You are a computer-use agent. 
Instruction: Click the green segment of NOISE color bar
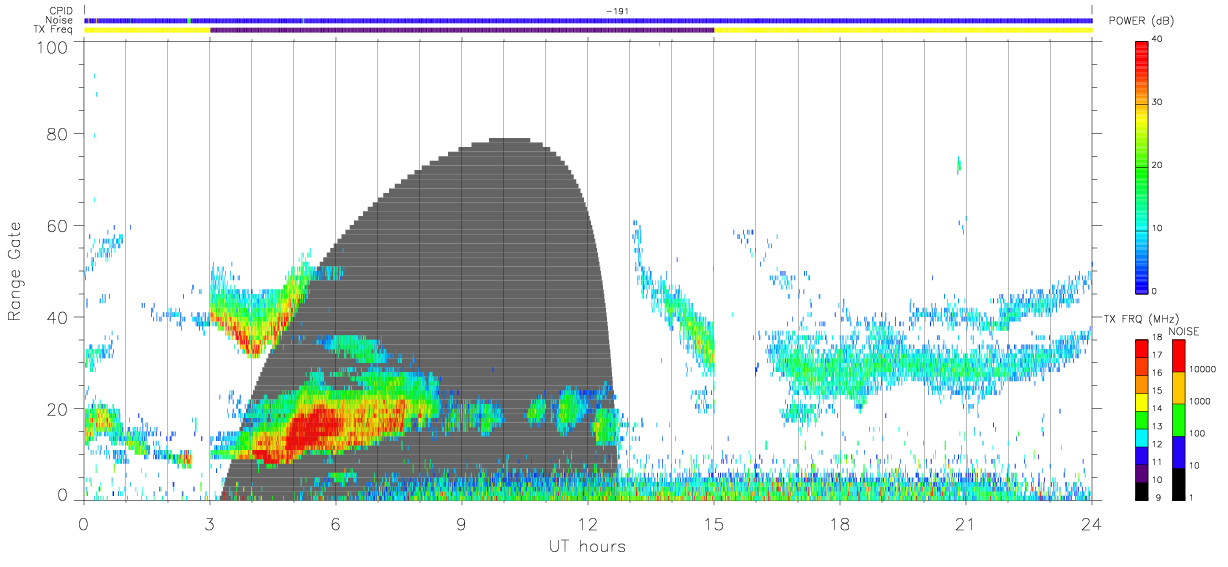pos(1178,419)
